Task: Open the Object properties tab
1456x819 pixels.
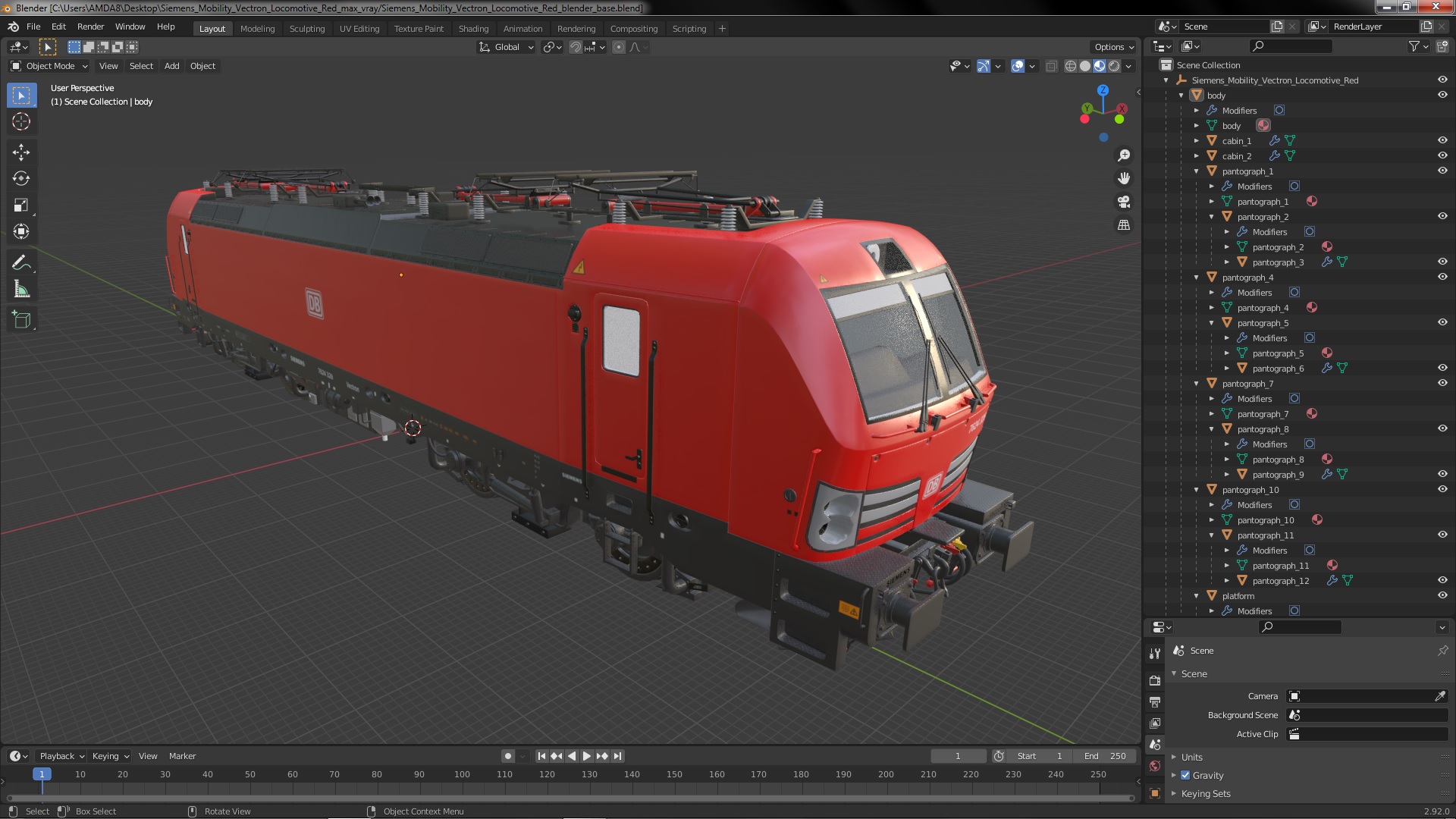Action: point(1155,793)
